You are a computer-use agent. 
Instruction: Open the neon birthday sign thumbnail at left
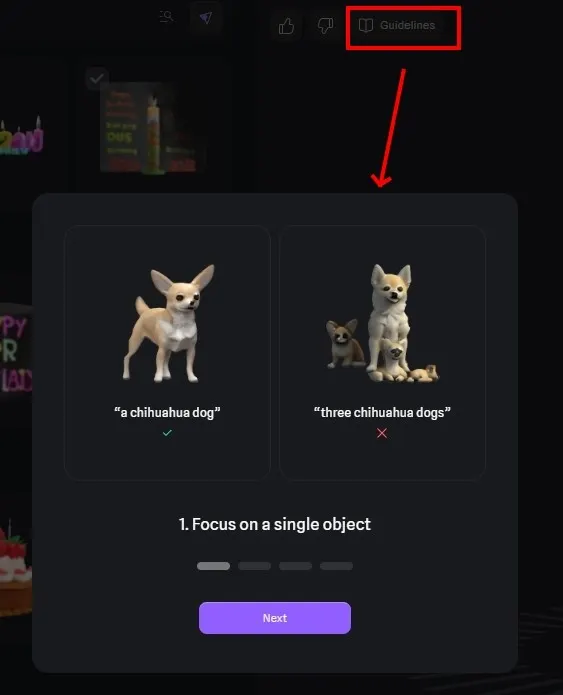pyautogui.click(x=16, y=352)
